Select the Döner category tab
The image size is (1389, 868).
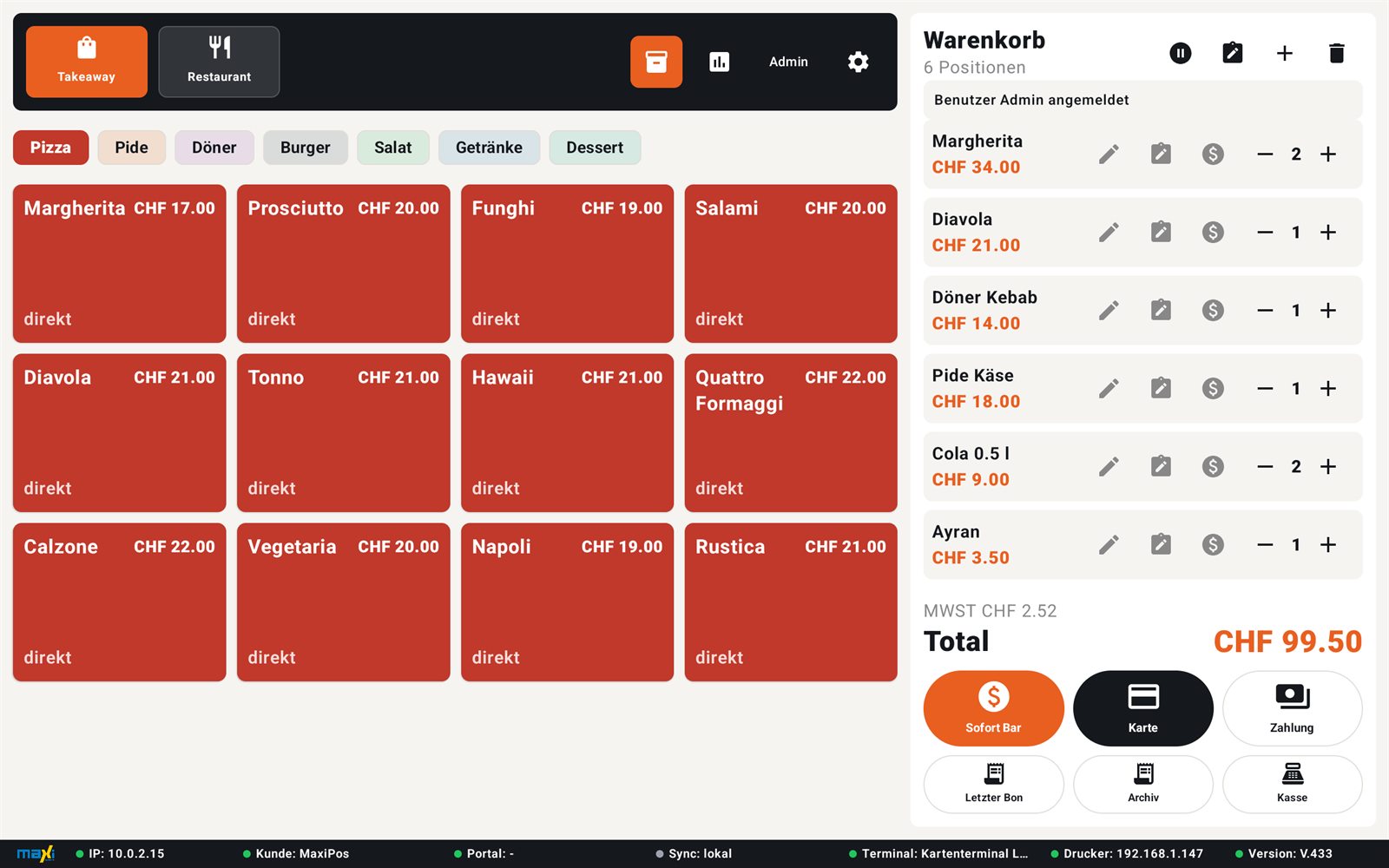point(214,148)
